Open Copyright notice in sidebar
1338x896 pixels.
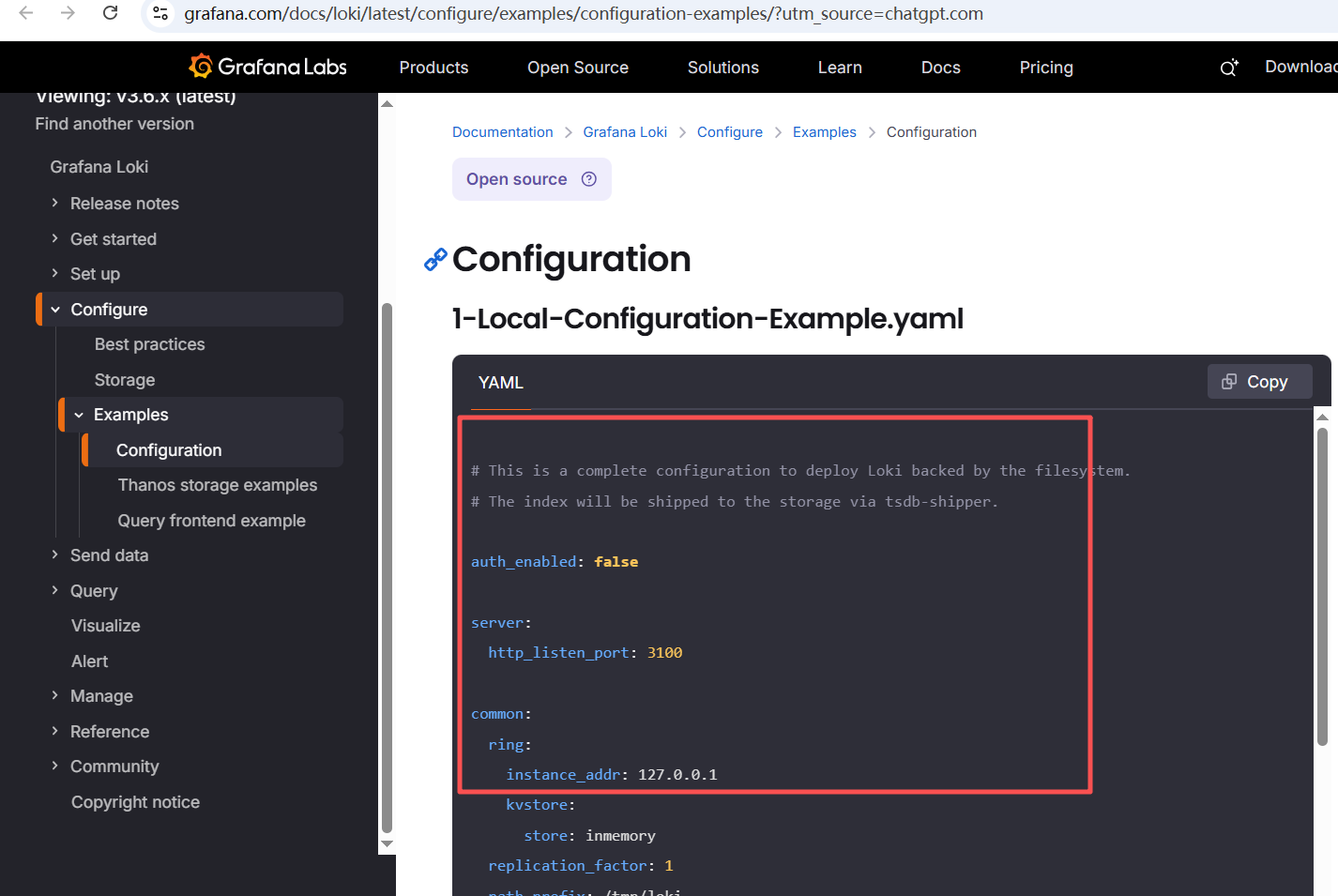point(136,802)
